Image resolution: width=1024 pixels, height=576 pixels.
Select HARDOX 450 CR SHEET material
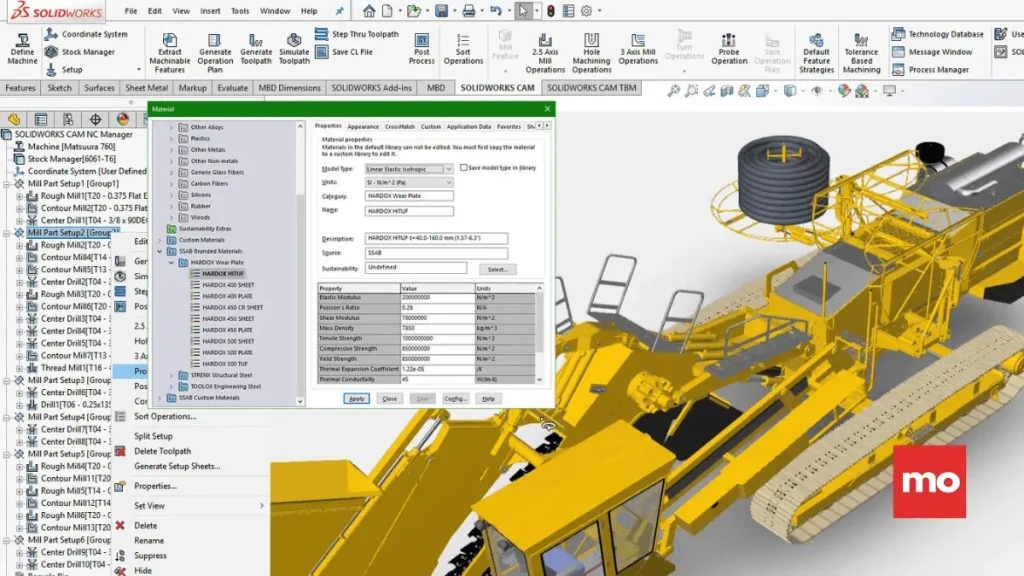point(232,307)
